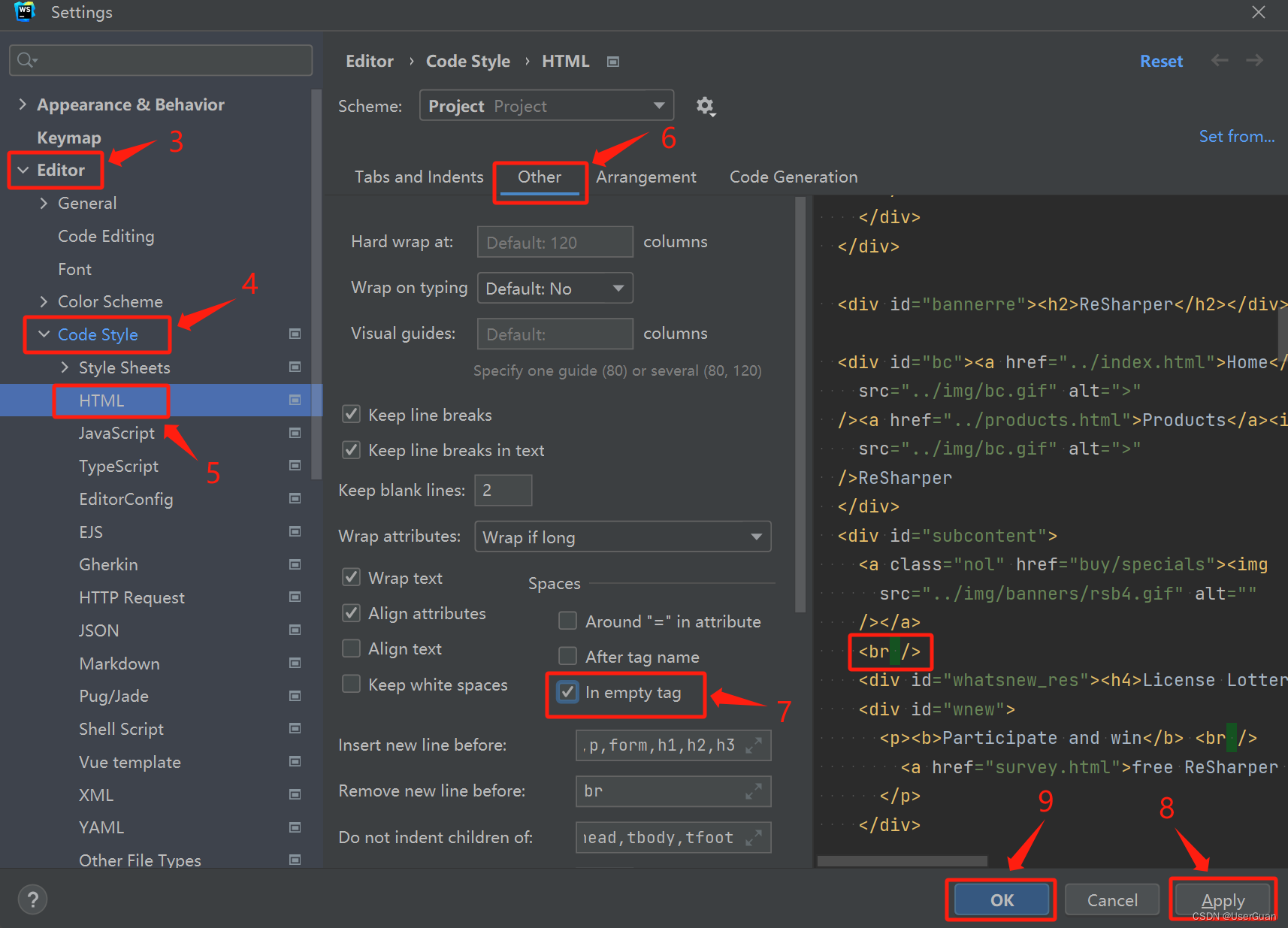Image resolution: width=1288 pixels, height=928 pixels.
Task: Navigate back using the left arrow near Reset
Action: [1219, 61]
